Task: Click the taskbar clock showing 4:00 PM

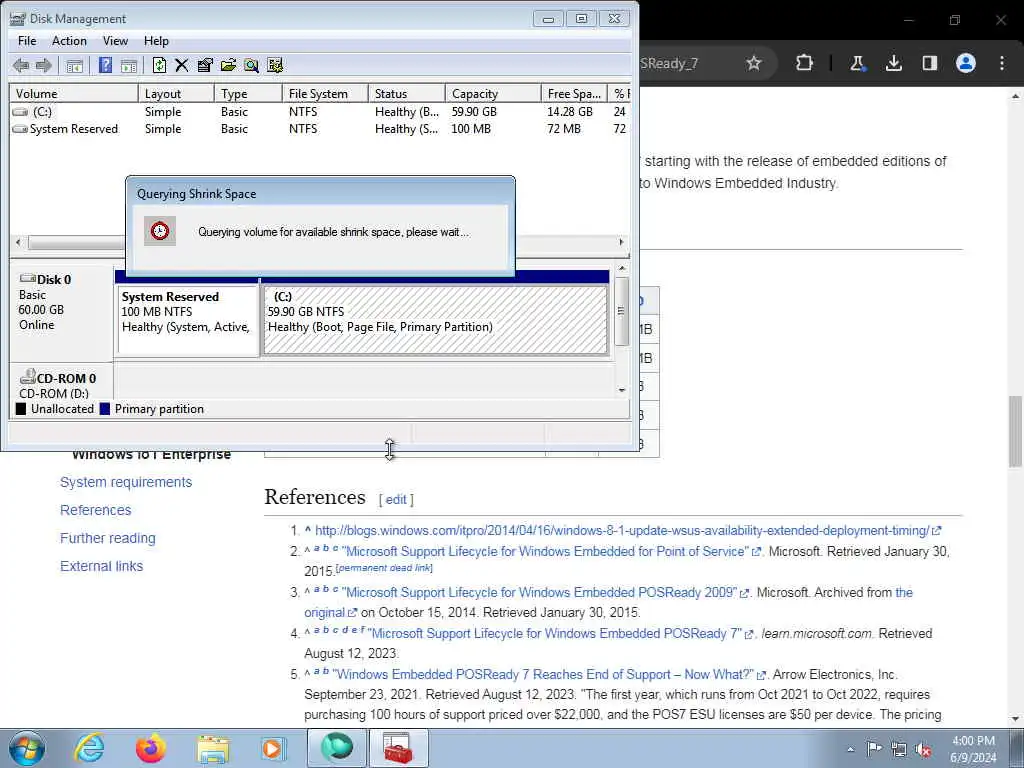Action: (x=973, y=749)
